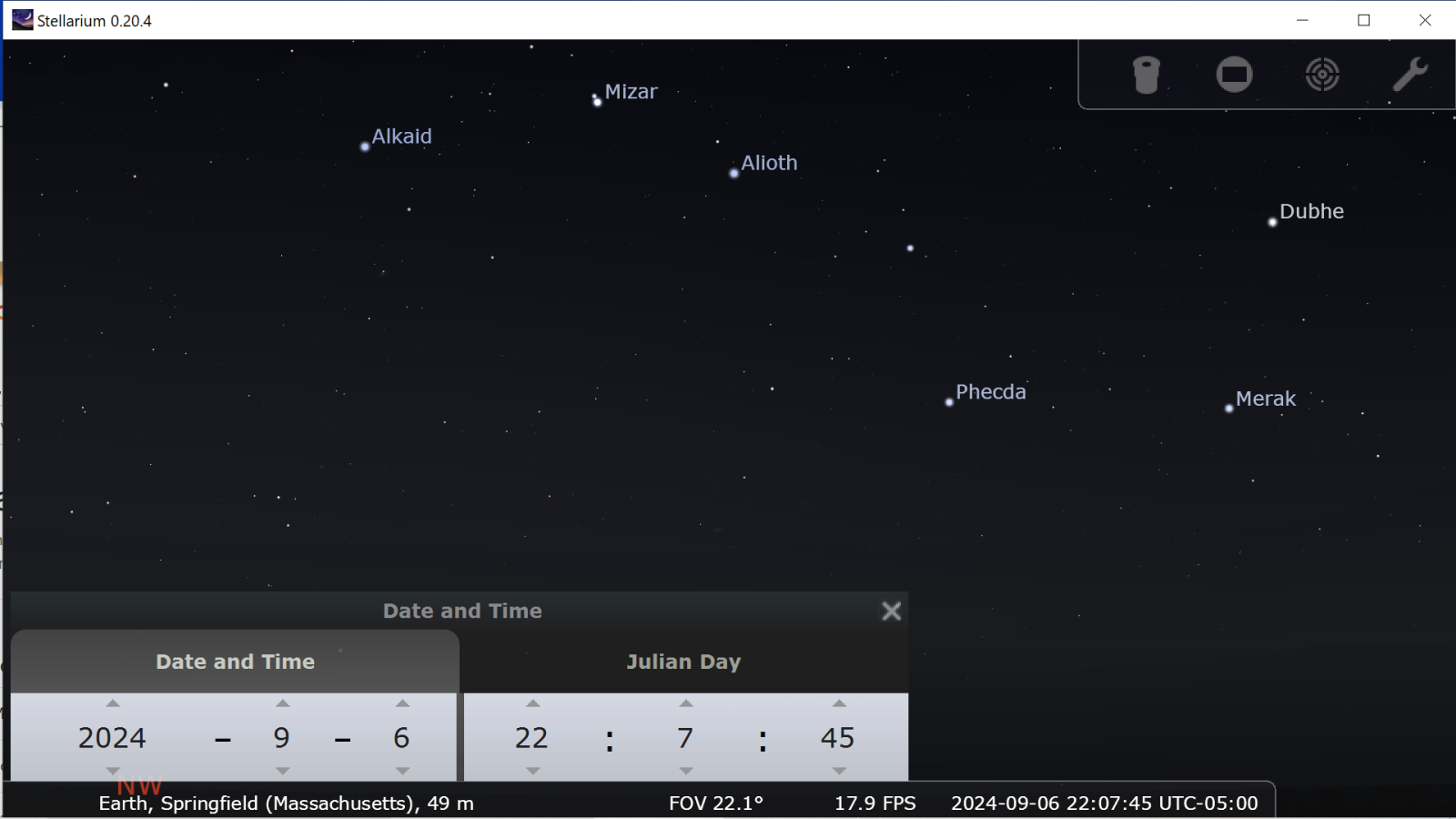The height and width of the screenshot is (819, 1456).
Task: Close the Date and Time dialog
Action: 891,611
